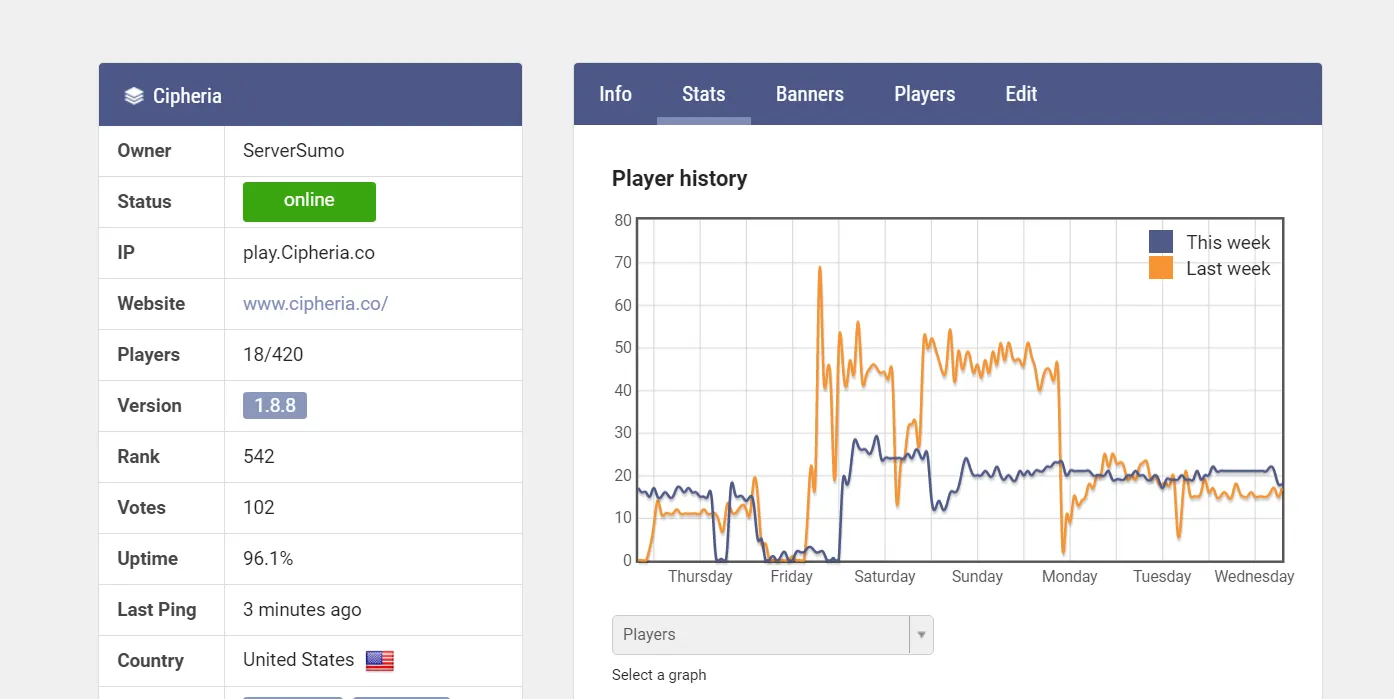Click the Version row label
This screenshot has width=1394, height=699.
[149, 406]
